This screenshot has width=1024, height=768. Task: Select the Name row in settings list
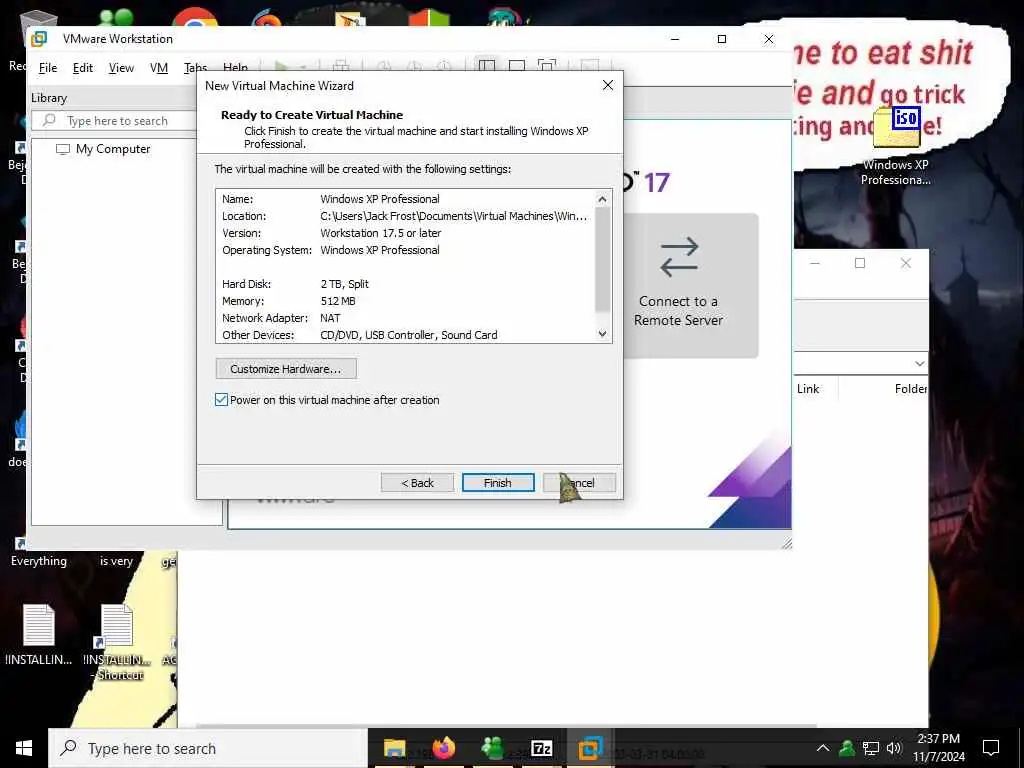click(405, 199)
